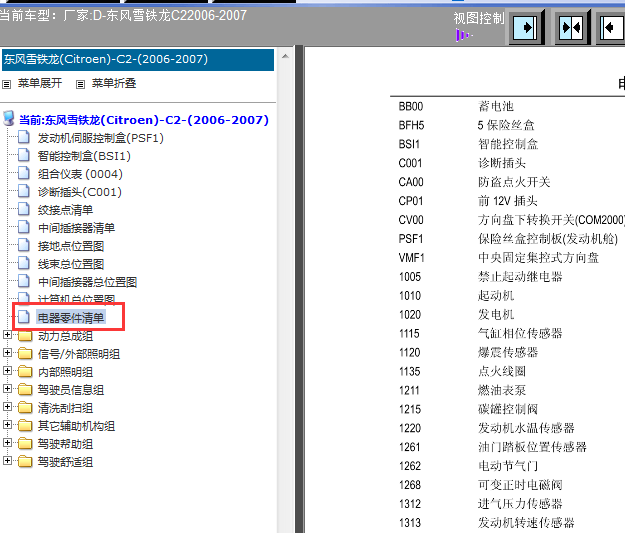Expand the 驾驶帮助组 tree node
Viewport: 625px width, 533px height.
pyautogui.click(x=7, y=443)
